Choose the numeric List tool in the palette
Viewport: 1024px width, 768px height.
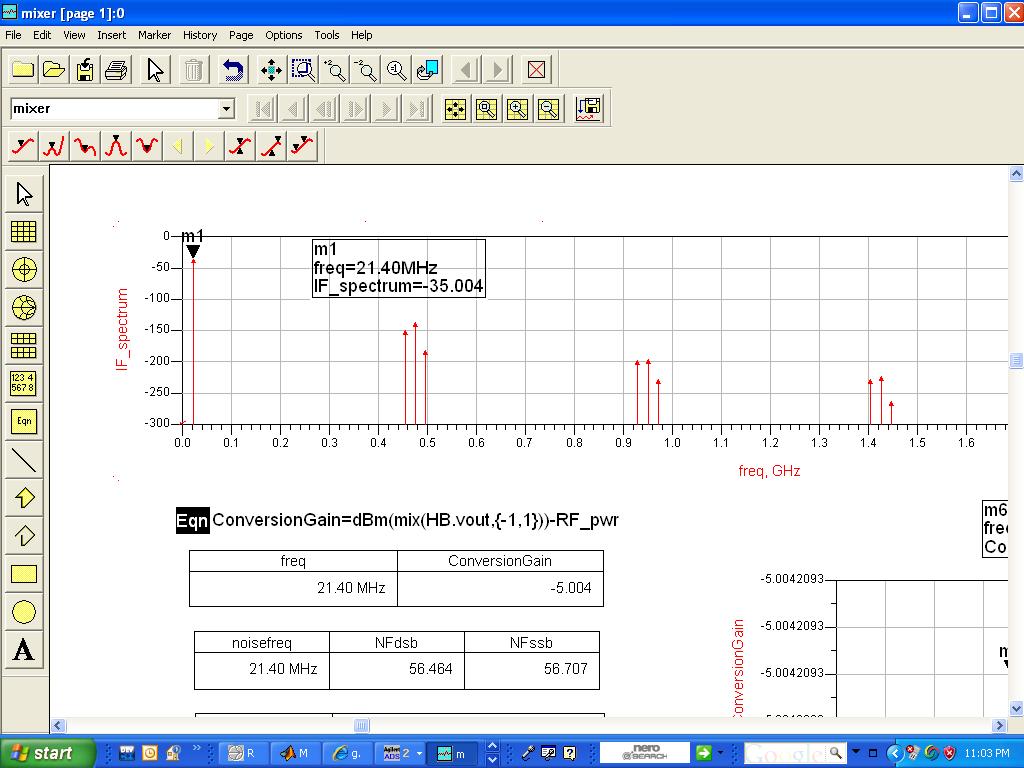click(24, 384)
